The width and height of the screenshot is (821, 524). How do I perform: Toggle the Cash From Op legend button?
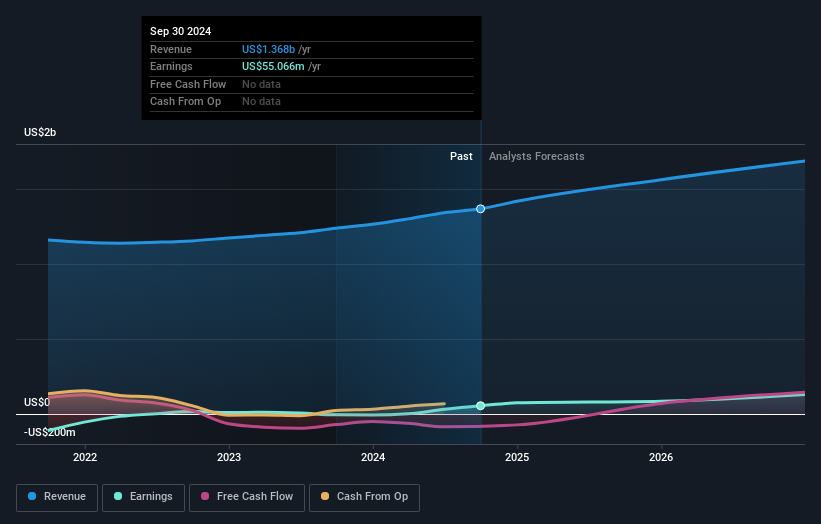coord(364,497)
